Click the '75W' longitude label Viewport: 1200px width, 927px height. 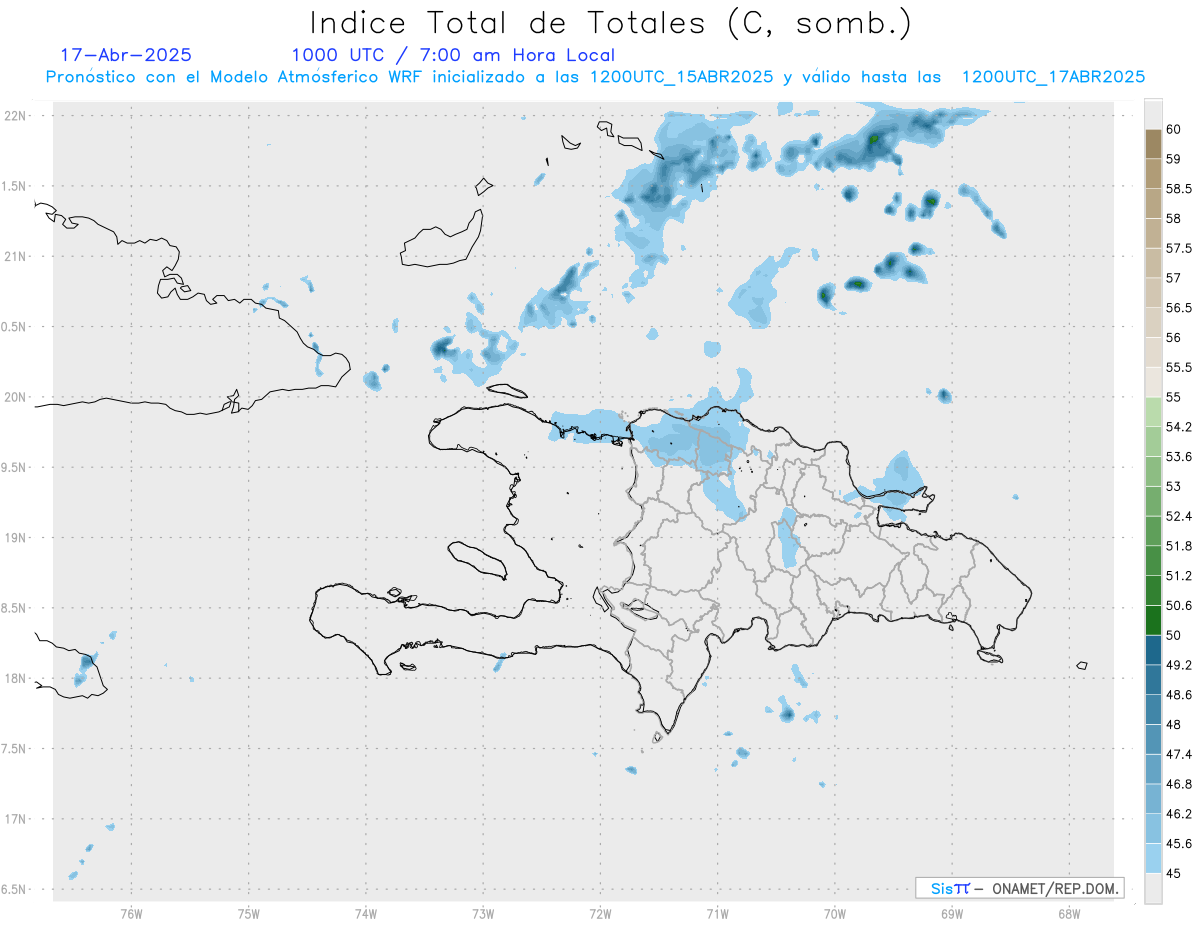pyautogui.click(x=249, y=914)
